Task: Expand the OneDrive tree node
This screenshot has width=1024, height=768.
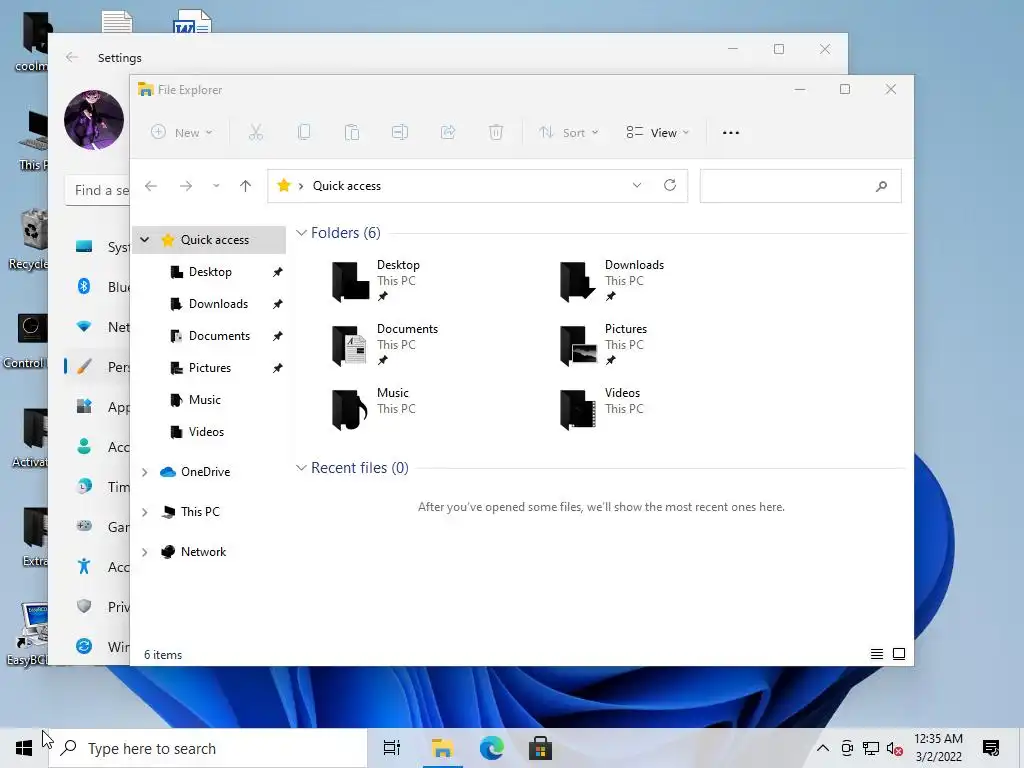Action: coord(145,472)
